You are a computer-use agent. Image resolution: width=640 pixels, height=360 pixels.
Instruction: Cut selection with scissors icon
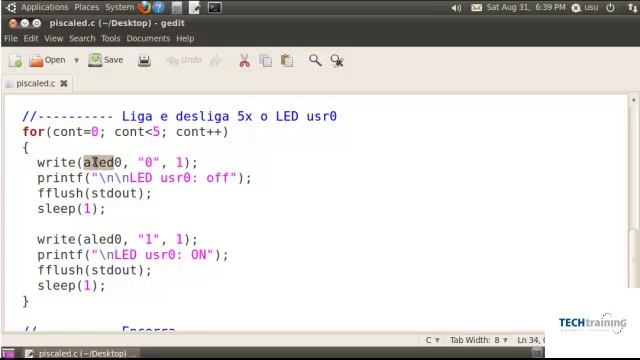(244, 61)
